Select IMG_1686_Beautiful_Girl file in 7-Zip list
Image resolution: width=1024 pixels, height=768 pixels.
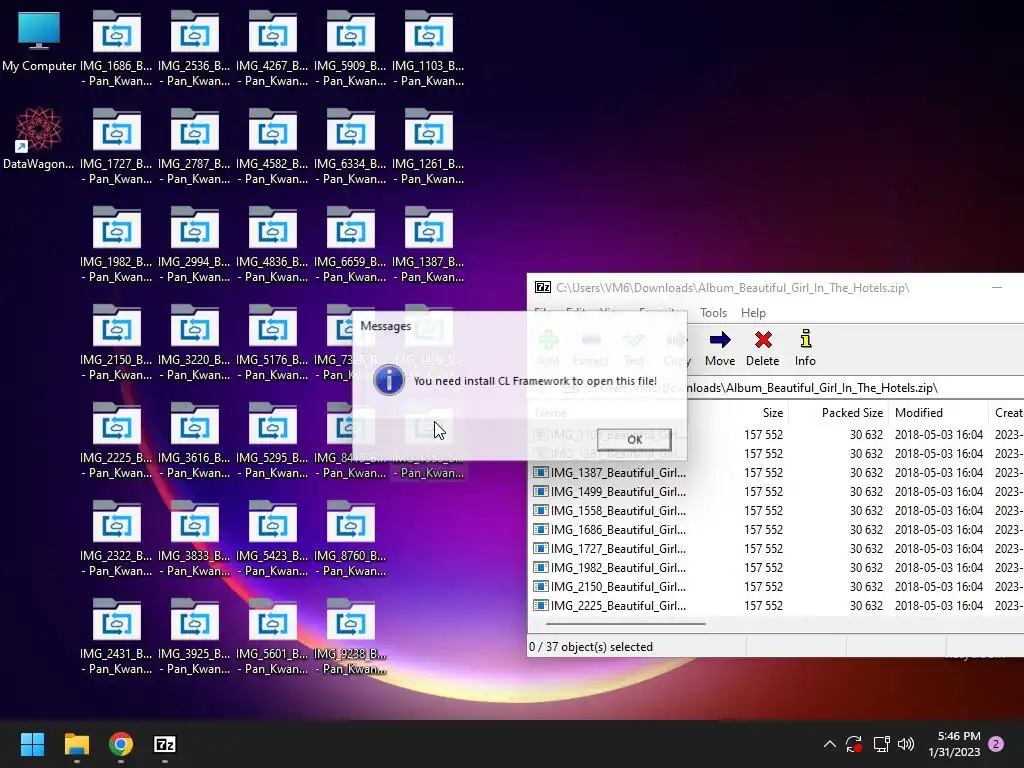coord(609,529)
